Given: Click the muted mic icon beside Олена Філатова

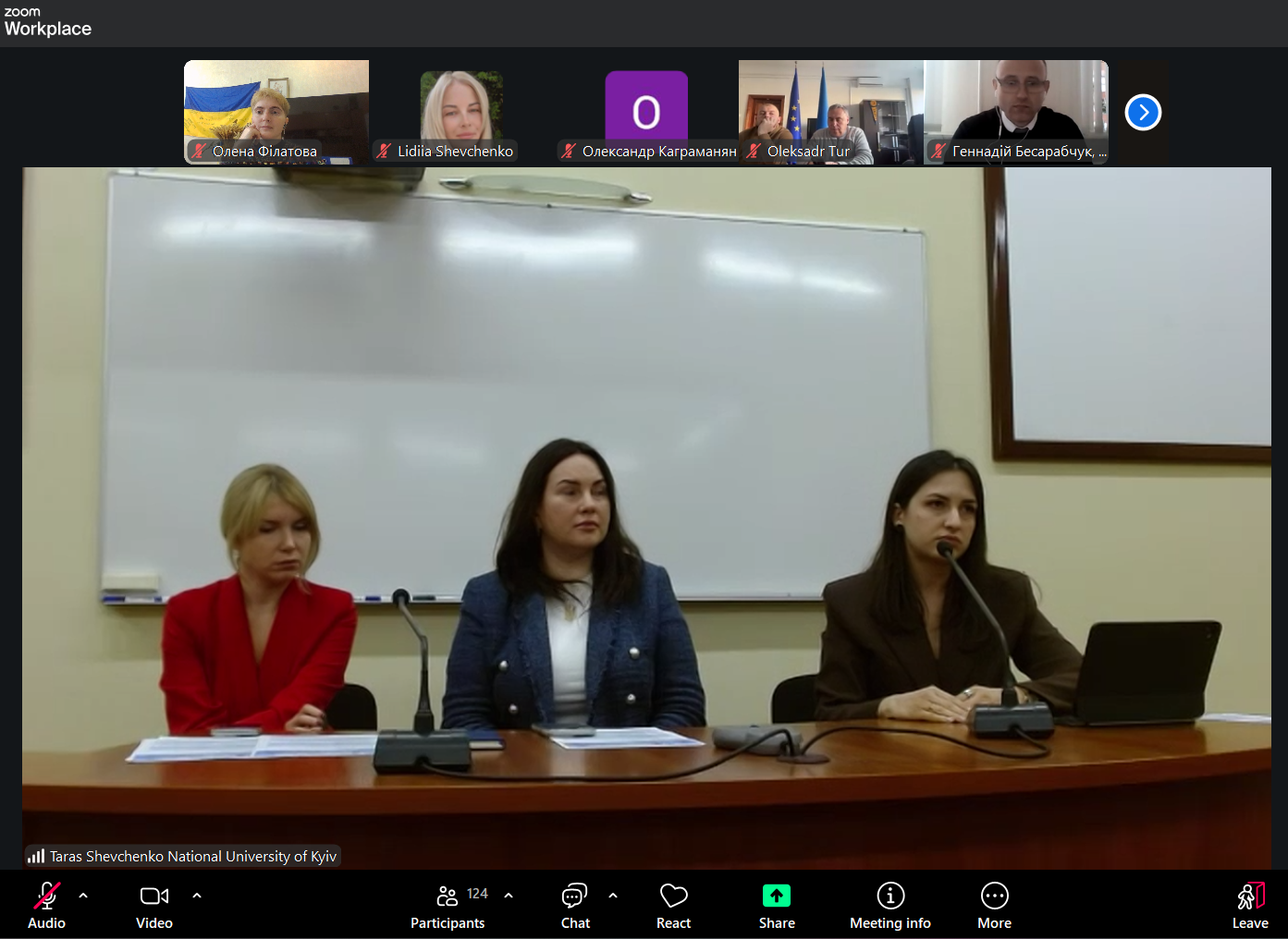Looking at the screenshot, I should tap(199, 151).
